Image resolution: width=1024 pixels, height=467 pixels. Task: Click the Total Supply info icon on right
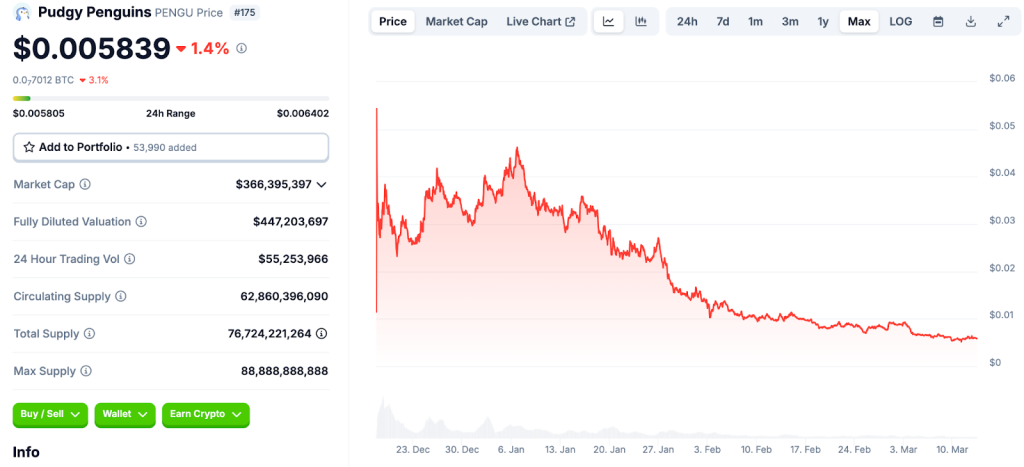coord(321,334)
